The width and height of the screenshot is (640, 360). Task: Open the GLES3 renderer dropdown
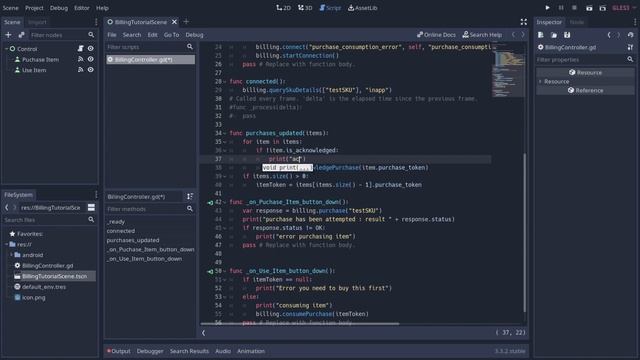[x=624, y=8]
